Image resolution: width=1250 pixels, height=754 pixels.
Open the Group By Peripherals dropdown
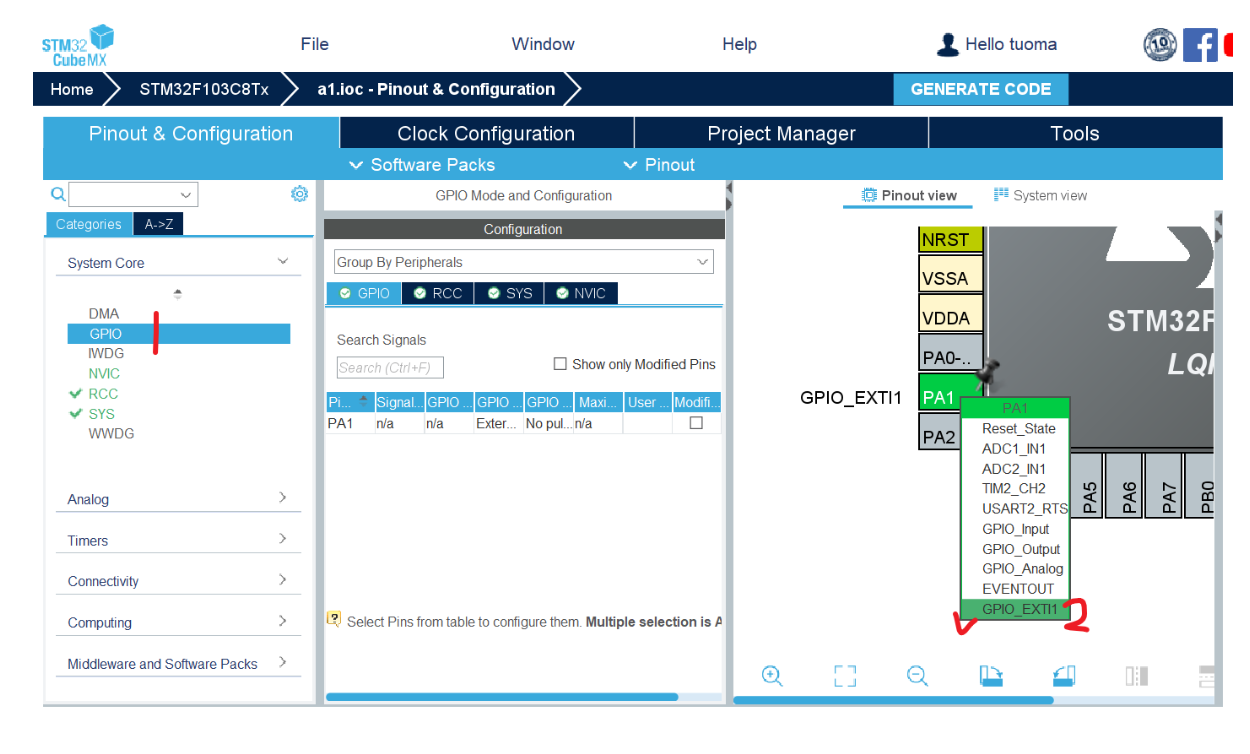point(524,262)
